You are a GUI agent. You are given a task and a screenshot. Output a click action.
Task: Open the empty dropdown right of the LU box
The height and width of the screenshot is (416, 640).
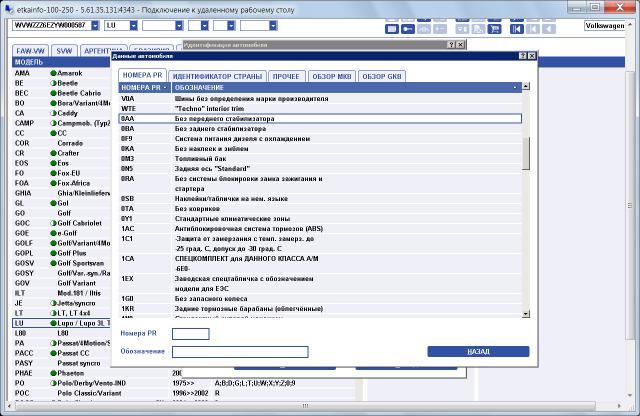[179, 25]
